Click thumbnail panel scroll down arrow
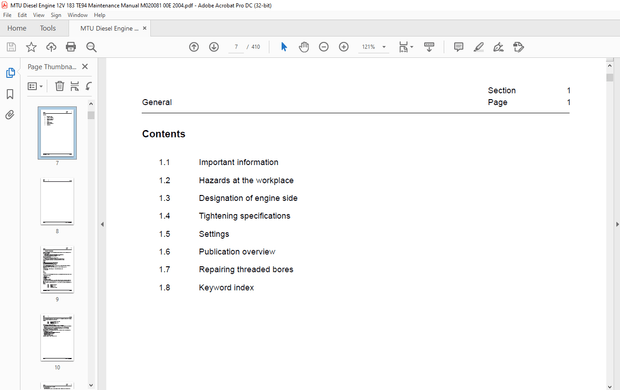This screenshot has width=620, height=390. (x=91, y=385)
